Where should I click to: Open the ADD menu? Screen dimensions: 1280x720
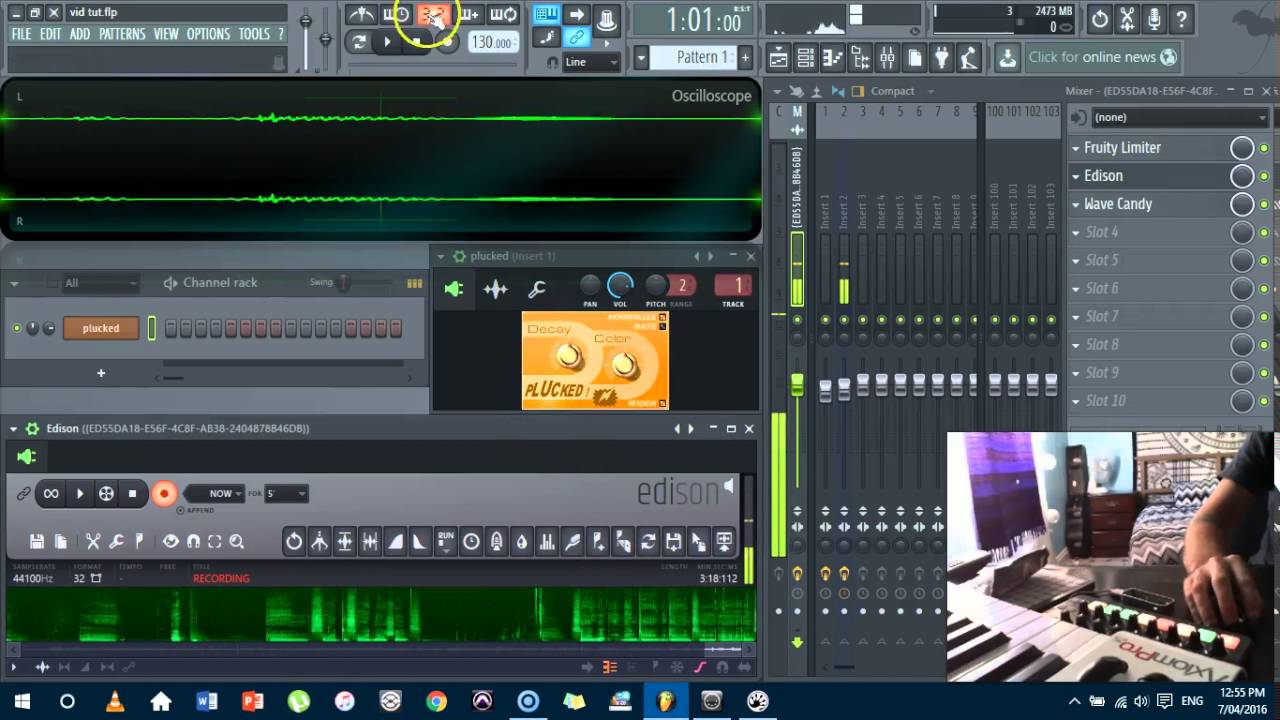[80, 34]
